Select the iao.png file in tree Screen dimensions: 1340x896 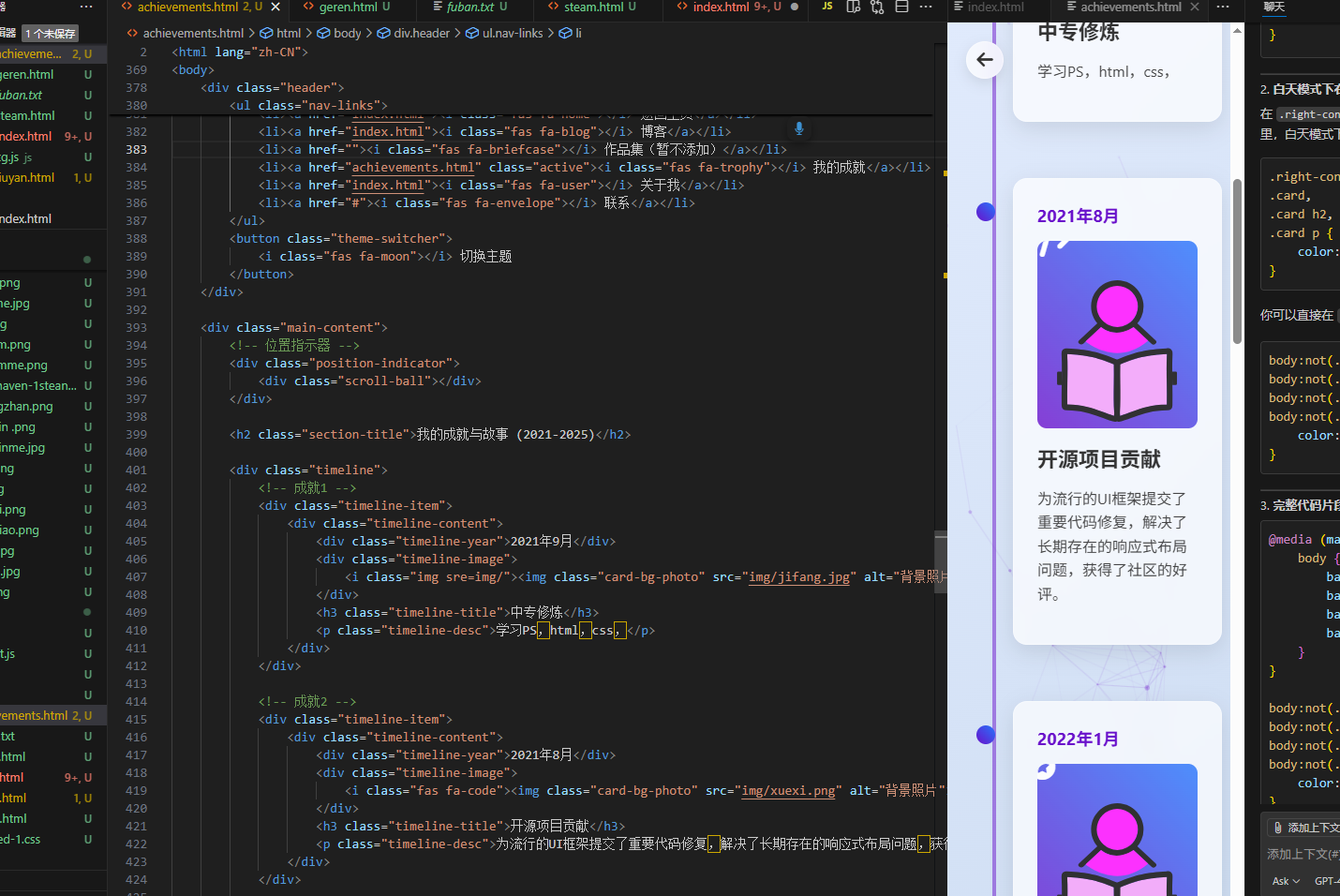tap(53, 530)
